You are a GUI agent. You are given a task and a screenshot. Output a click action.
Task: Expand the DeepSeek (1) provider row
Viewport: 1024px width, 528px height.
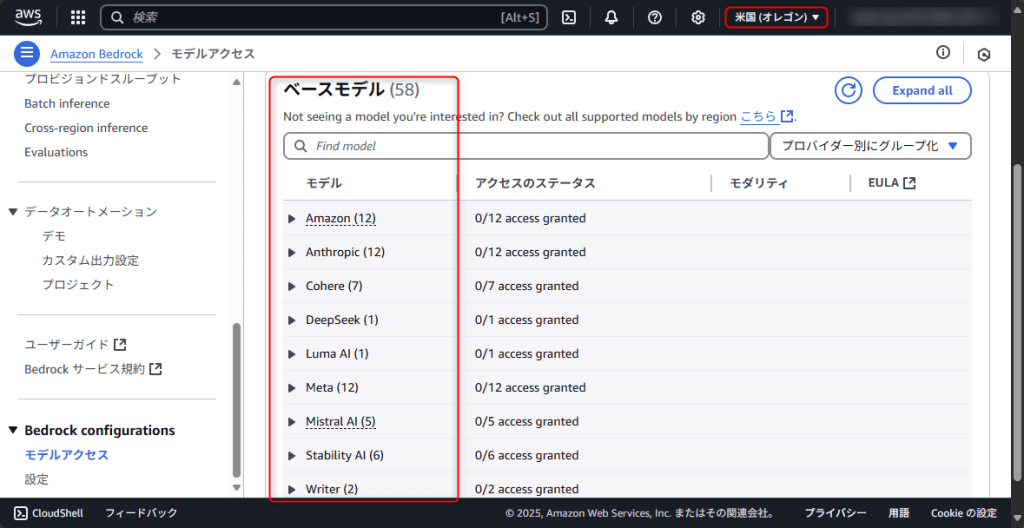click(x=292, y=320)
